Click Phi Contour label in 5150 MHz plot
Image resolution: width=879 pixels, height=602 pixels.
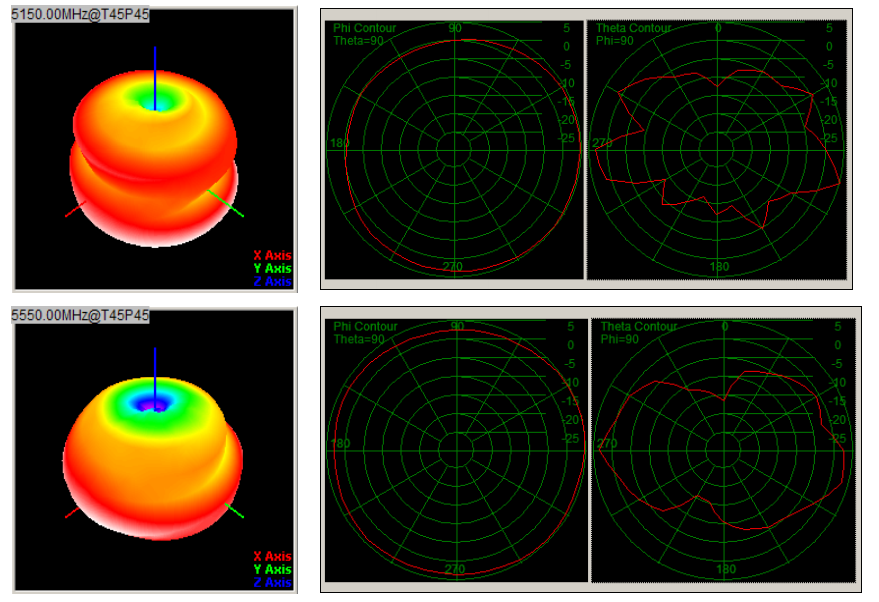(x=364, y=28)
